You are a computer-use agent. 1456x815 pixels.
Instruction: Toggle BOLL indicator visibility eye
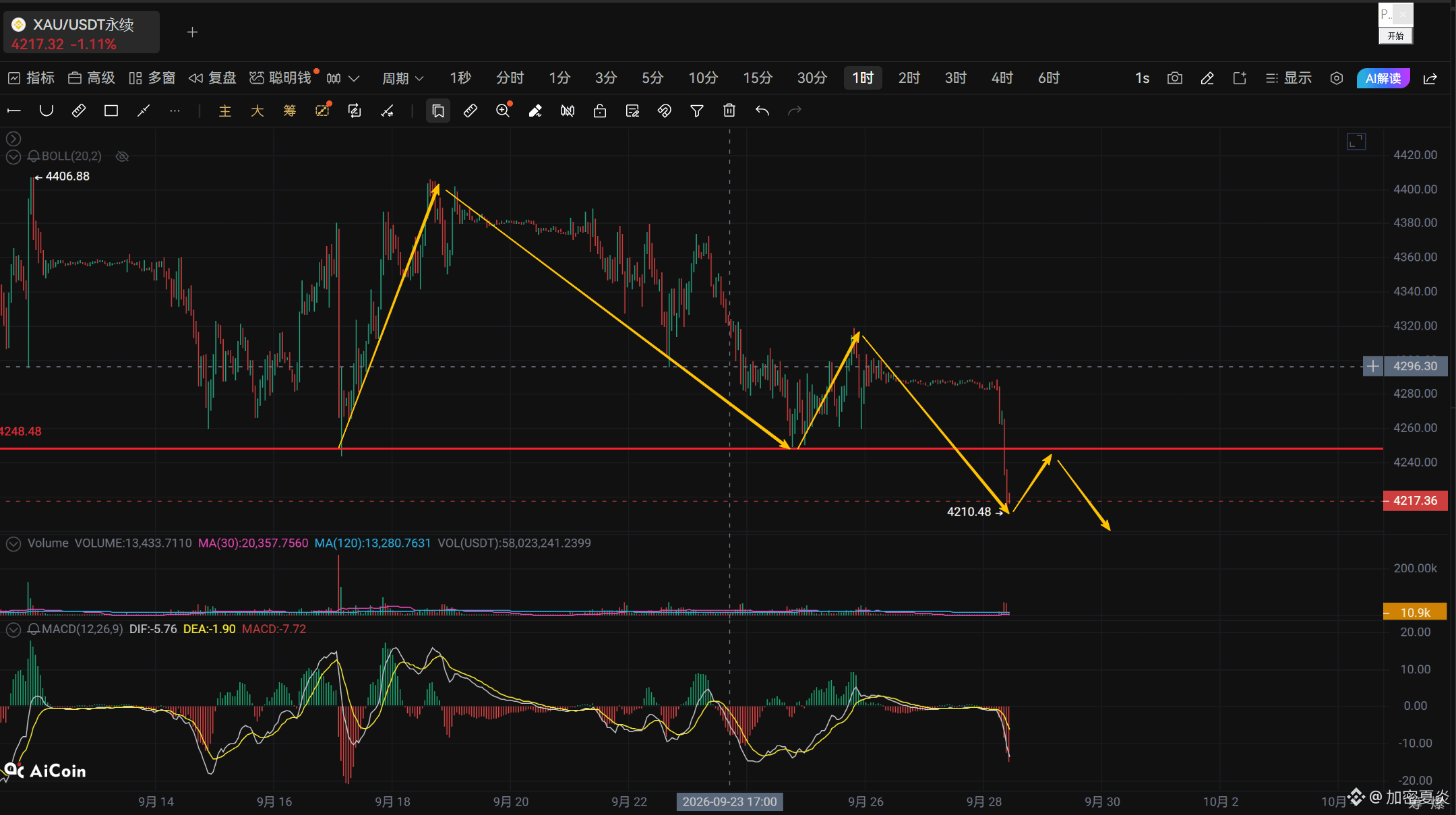[122, 156]
